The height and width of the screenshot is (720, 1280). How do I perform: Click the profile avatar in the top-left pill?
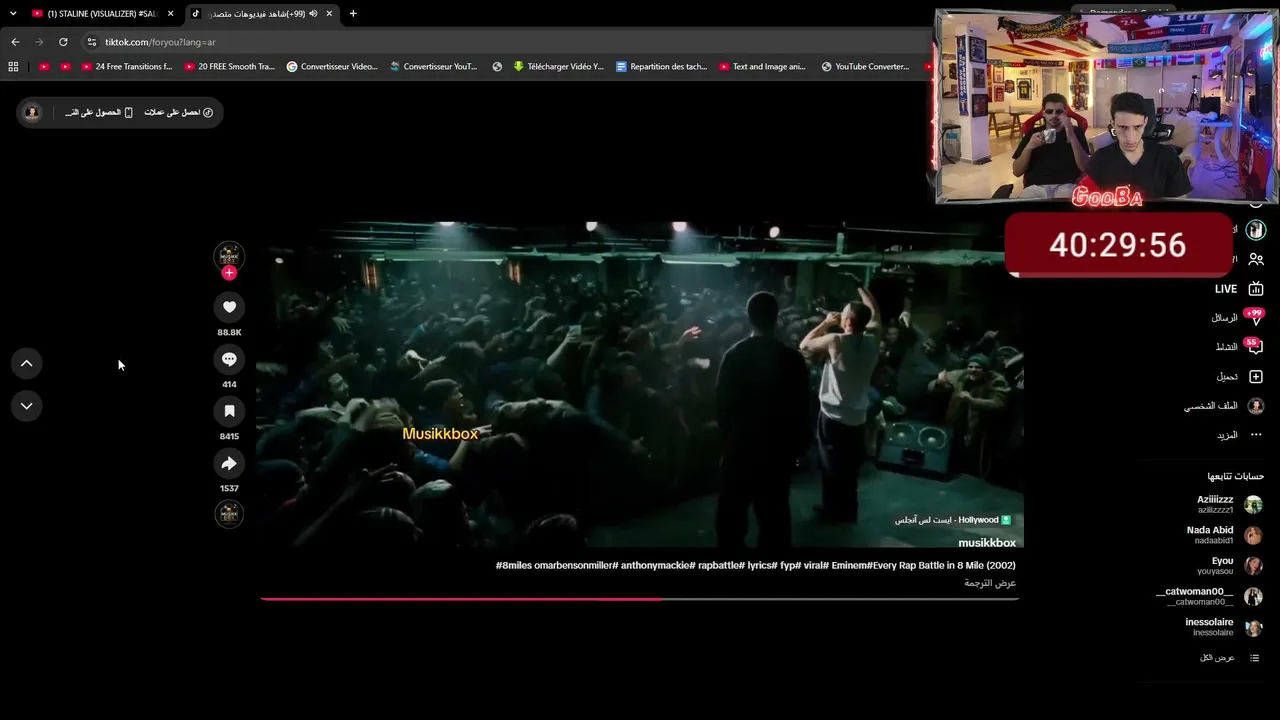tap(32, 112)
